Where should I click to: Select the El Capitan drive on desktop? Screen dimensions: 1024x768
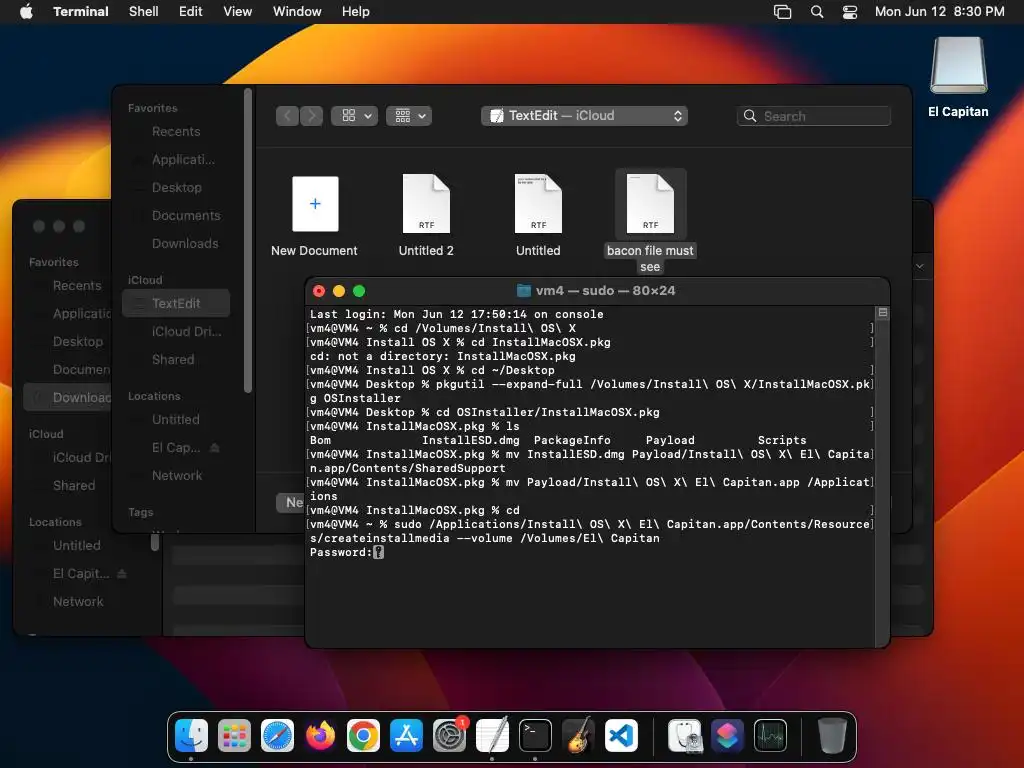(x=958, y=77)
